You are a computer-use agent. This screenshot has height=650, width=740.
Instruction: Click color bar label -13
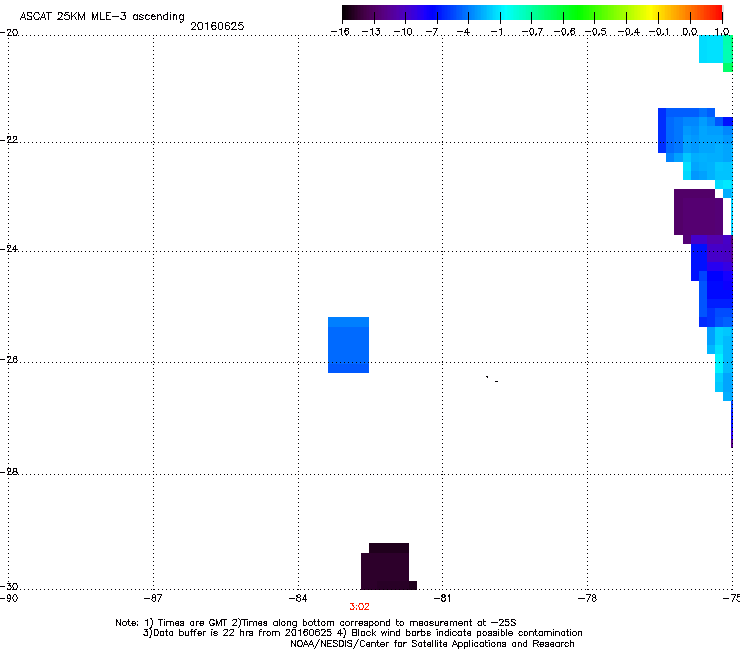[371, 32]
